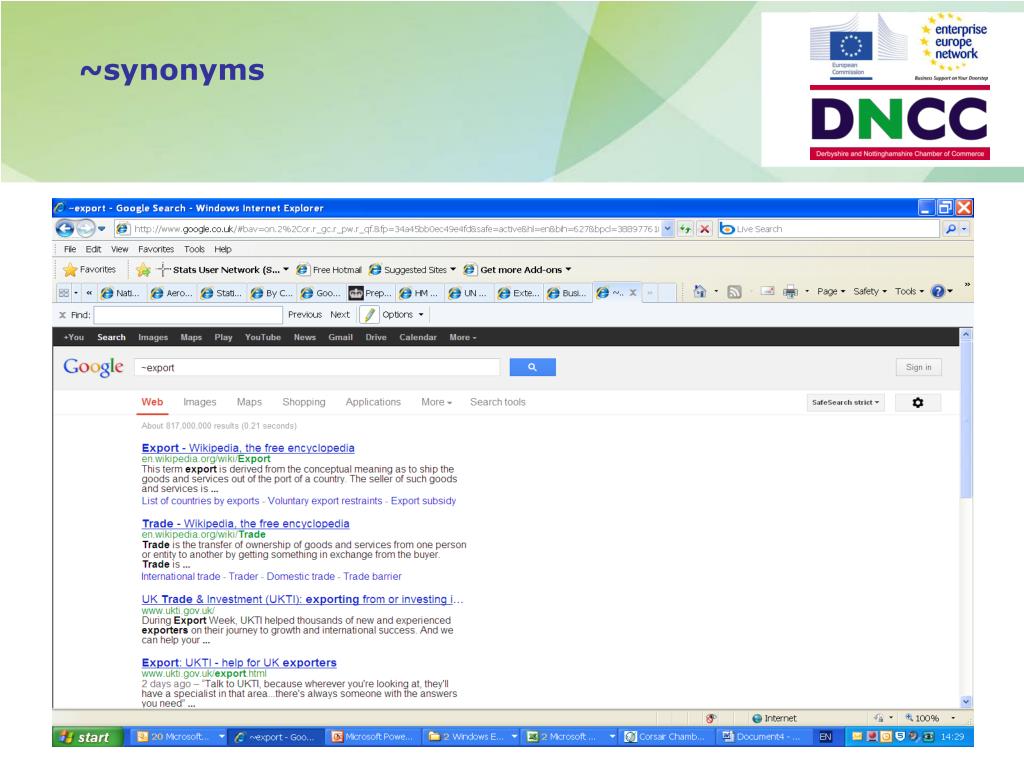Open the SafeSearch strict dropdown
The image size is (1024, 768).
(845, 402)
